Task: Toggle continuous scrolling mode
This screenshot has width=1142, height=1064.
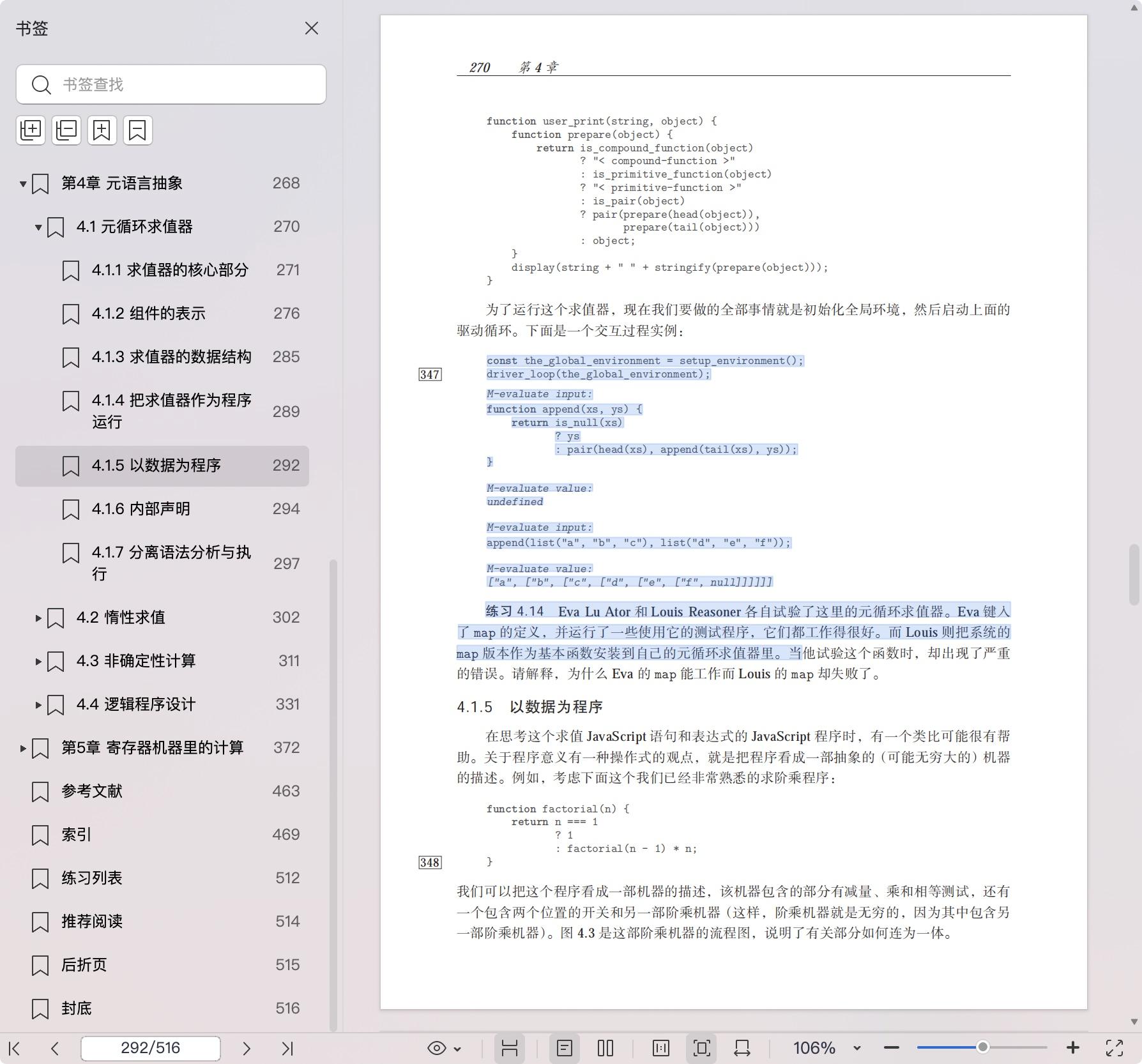Action: [509, 1048]
